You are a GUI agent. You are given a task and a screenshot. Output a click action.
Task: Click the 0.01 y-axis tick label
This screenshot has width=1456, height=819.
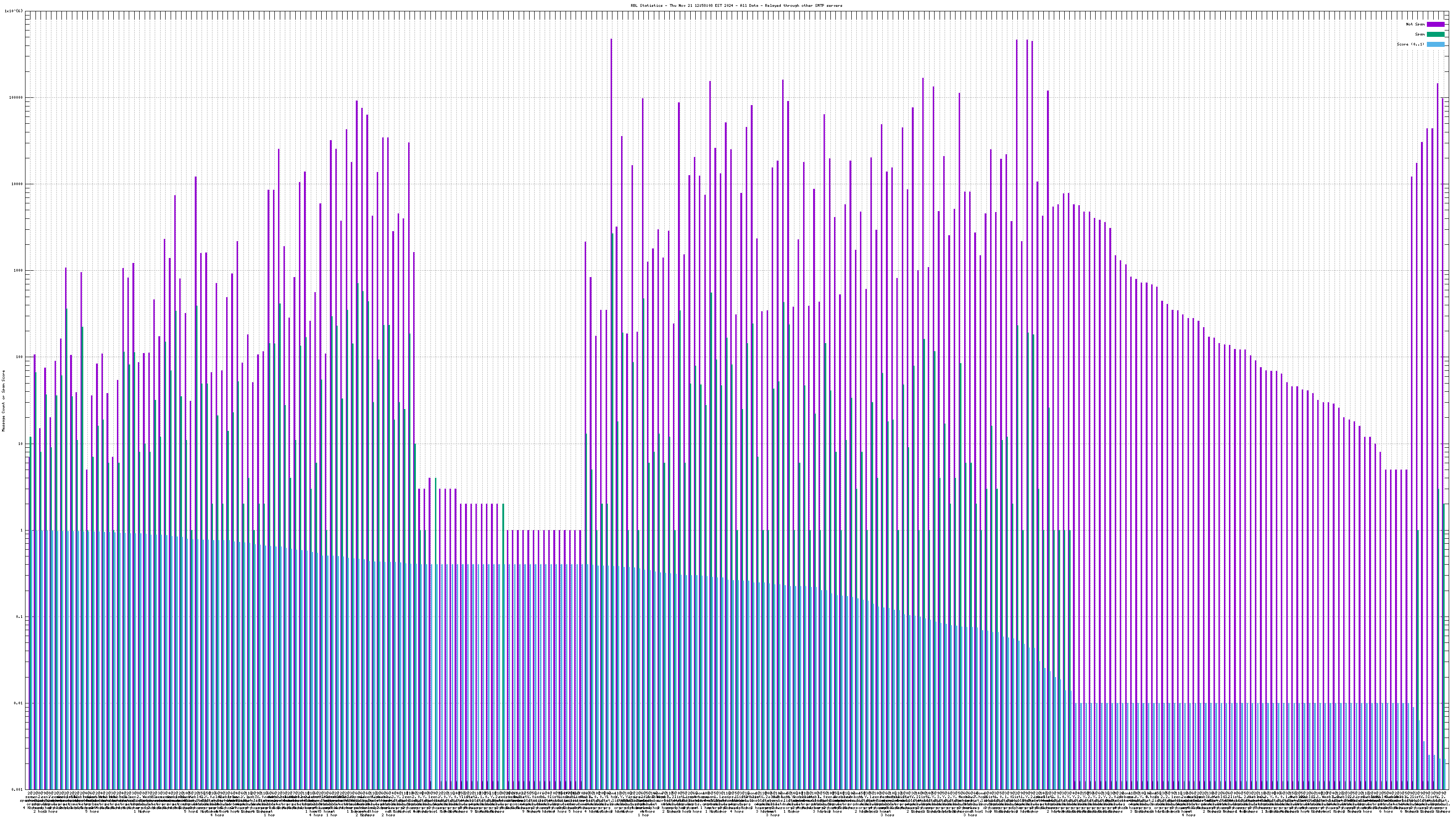coord(19,703)
